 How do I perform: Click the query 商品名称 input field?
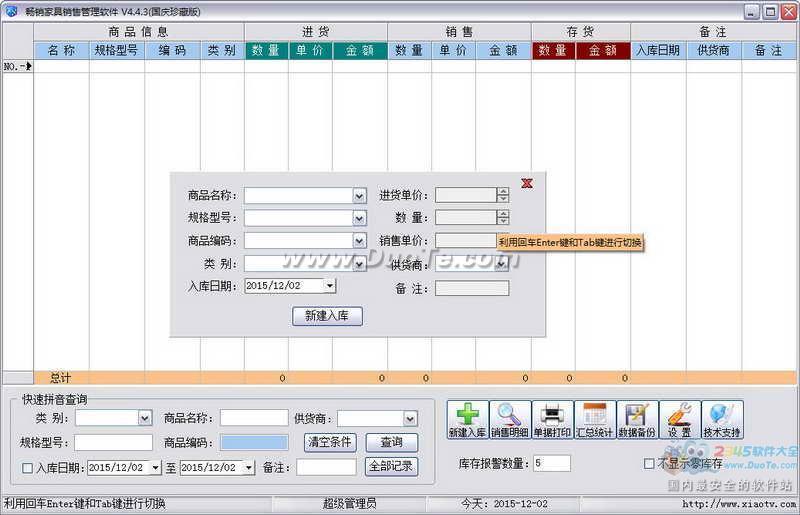254,418
